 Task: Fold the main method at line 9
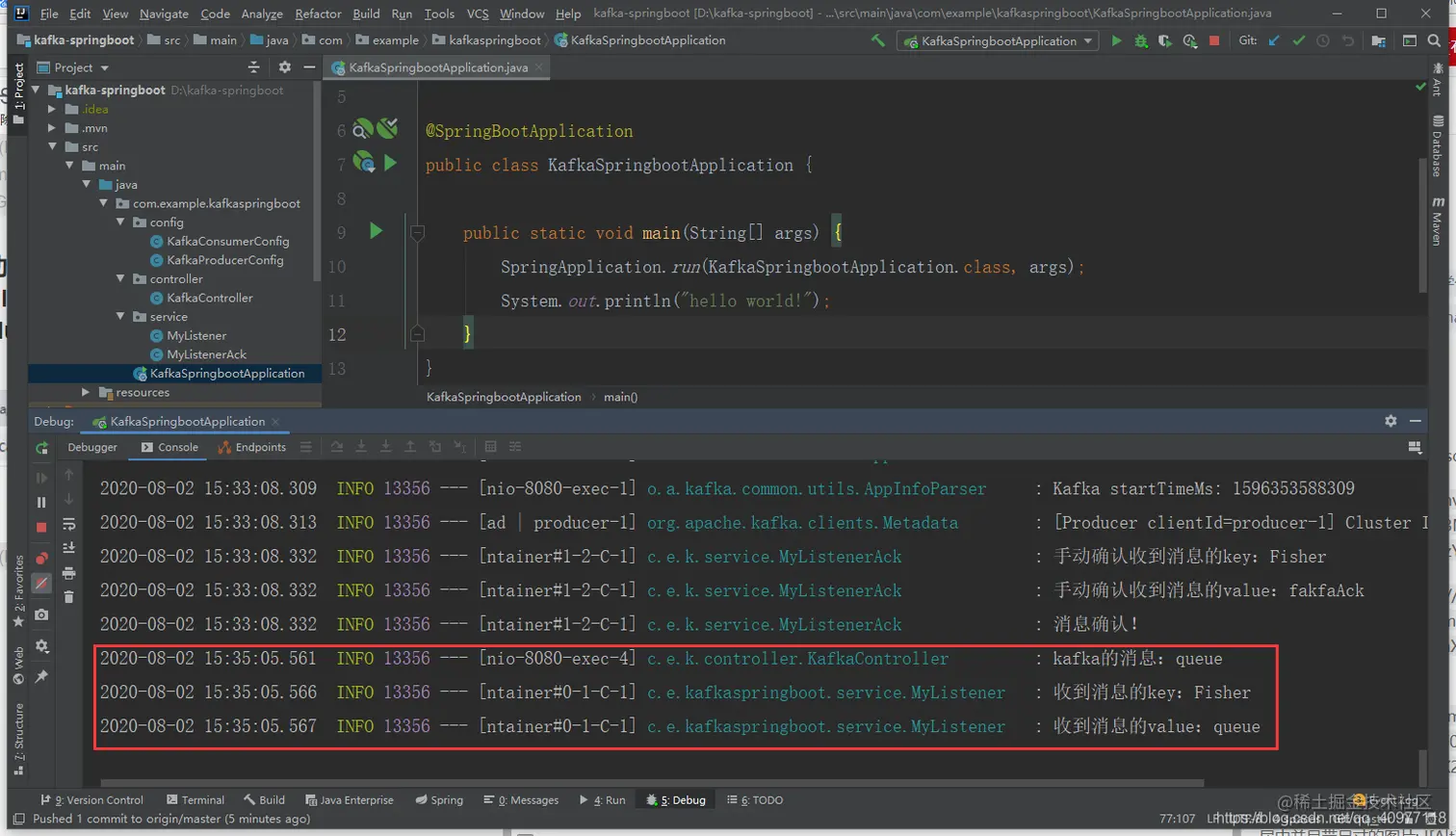(x=417, y=232)
